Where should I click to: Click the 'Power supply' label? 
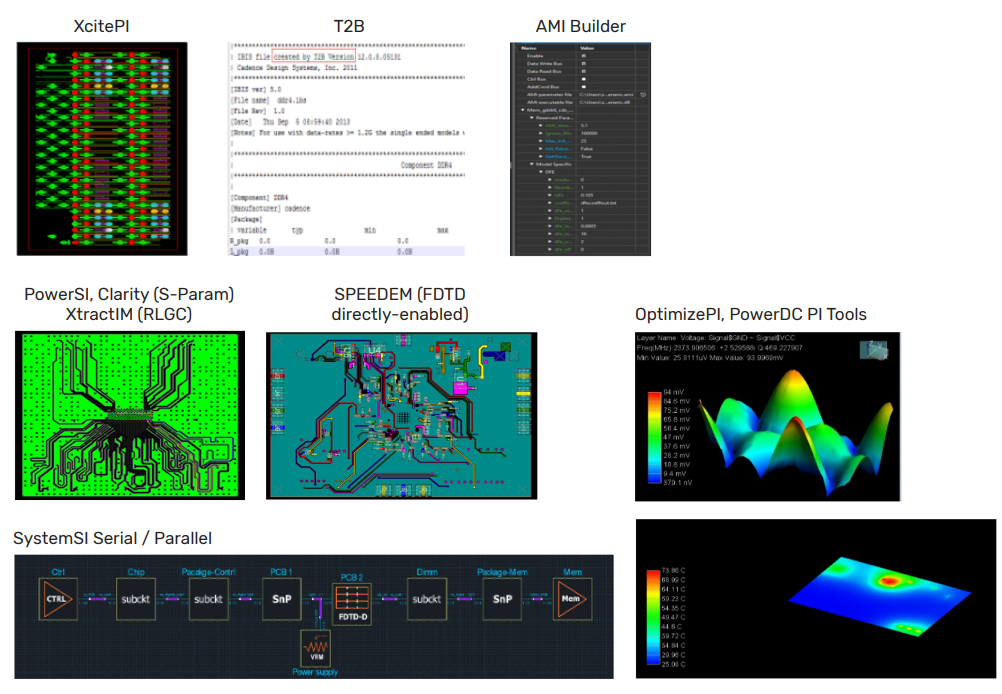[315, 672]
